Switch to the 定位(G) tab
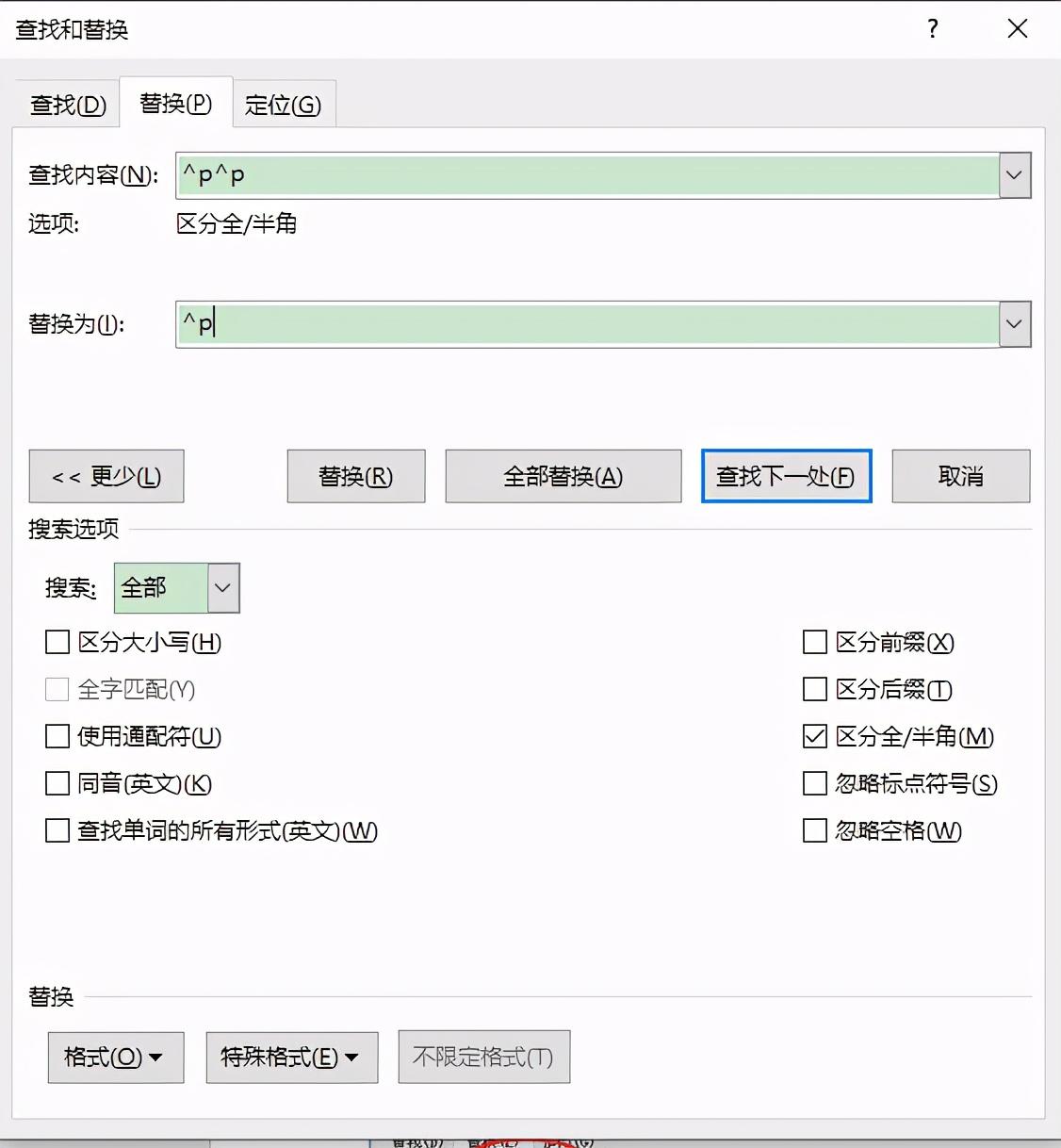Image resolution: width=1061 pixels, height=1148 pixels. pos(283,105)
